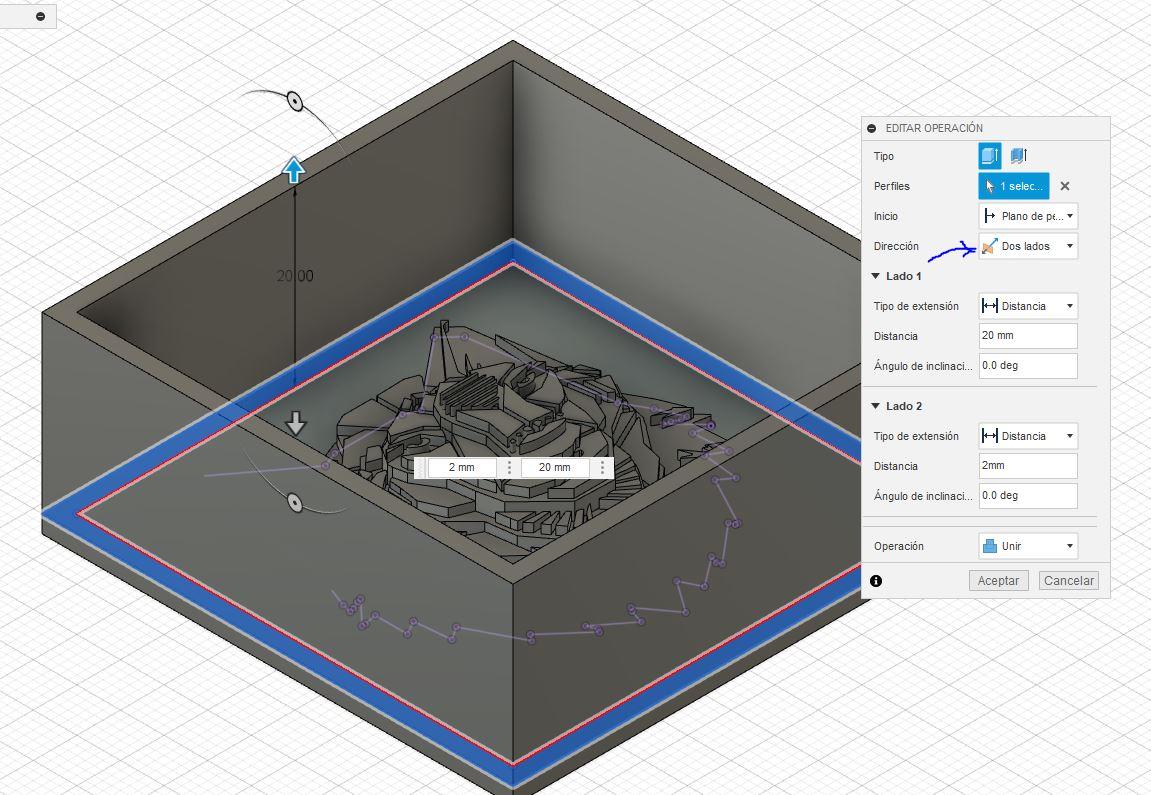The image size is (1151, 795).
Task: Open Lado 1 Tipo de extensión dropdown
Action: click(x=1028, y=306)
